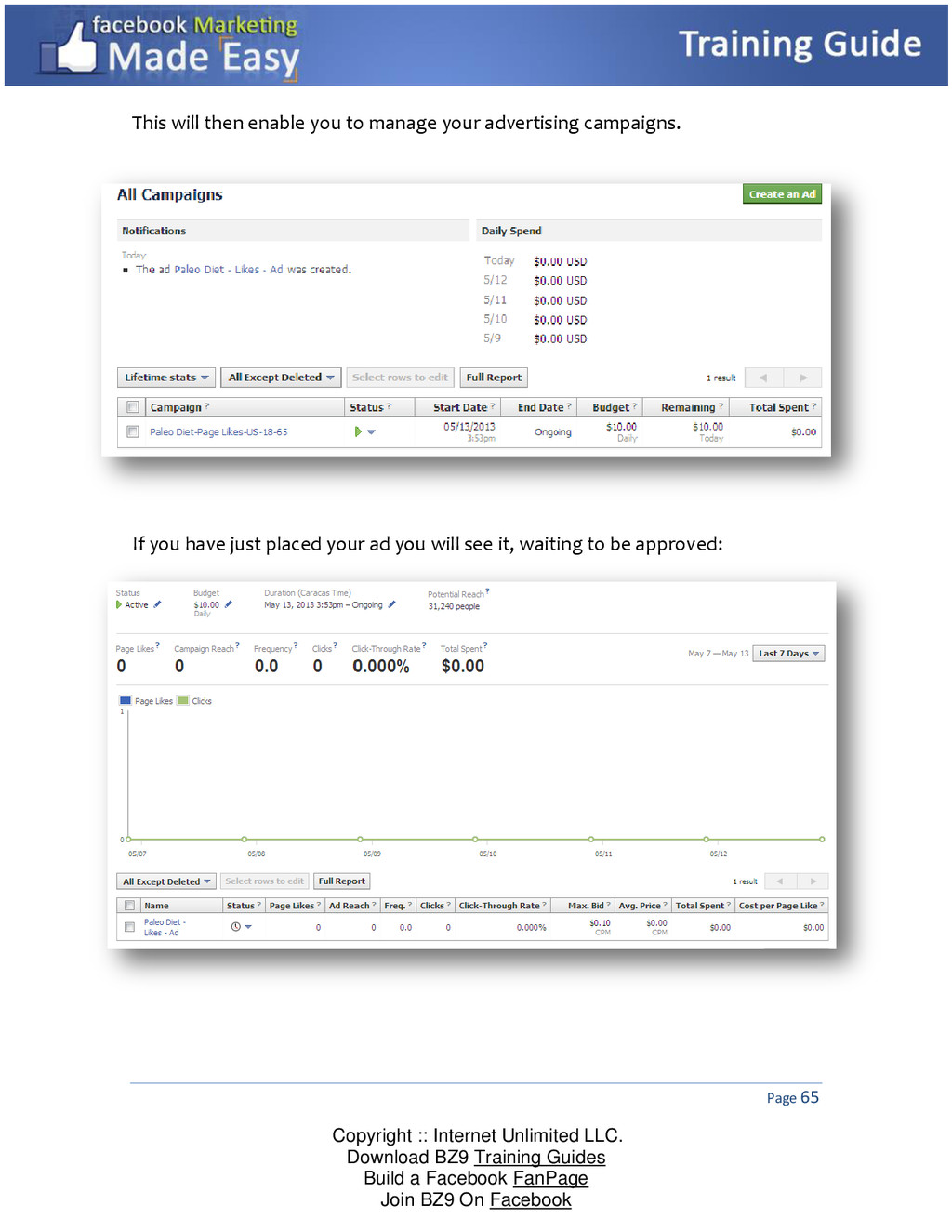Click Select rows to edit above ads table
952x1232 pixels.
(x=264, y=881)
